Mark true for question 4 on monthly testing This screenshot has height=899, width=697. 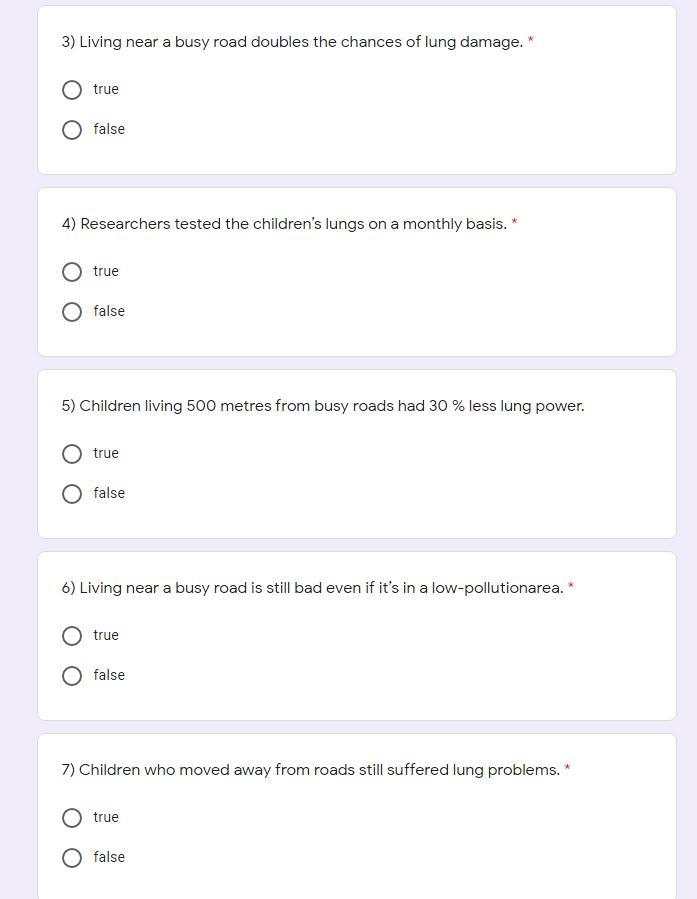point(72,272)
